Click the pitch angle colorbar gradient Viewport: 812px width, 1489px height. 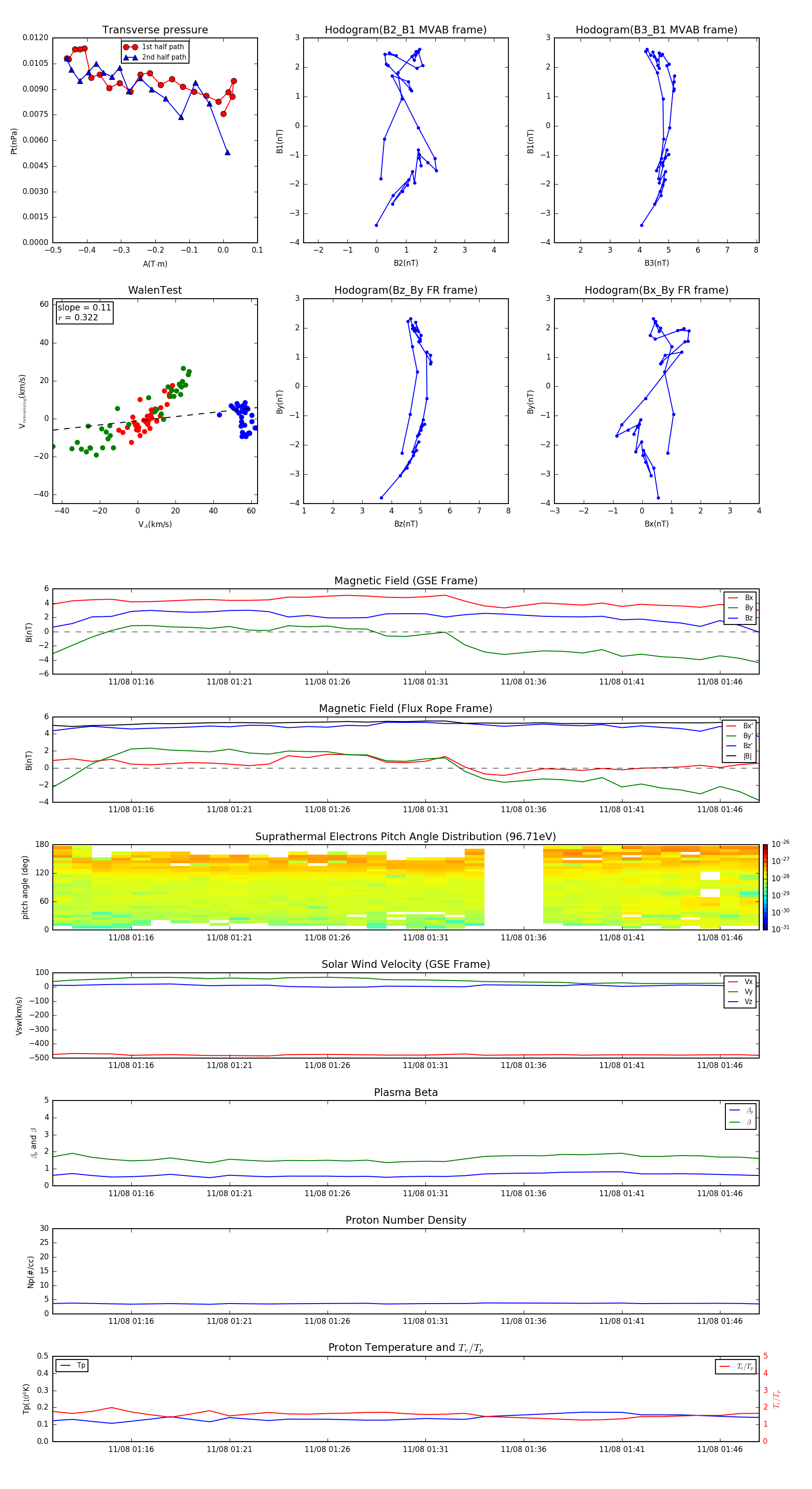[x=765, y=887]
